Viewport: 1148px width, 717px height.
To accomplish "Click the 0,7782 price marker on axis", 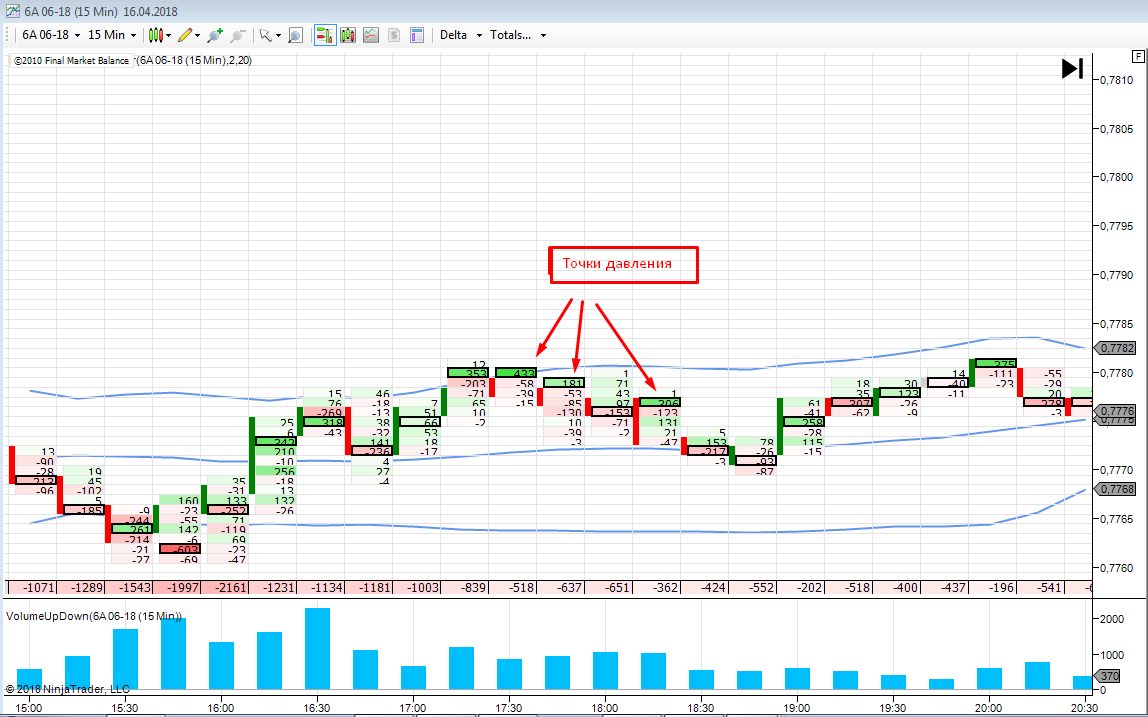I will (1116, 348).
